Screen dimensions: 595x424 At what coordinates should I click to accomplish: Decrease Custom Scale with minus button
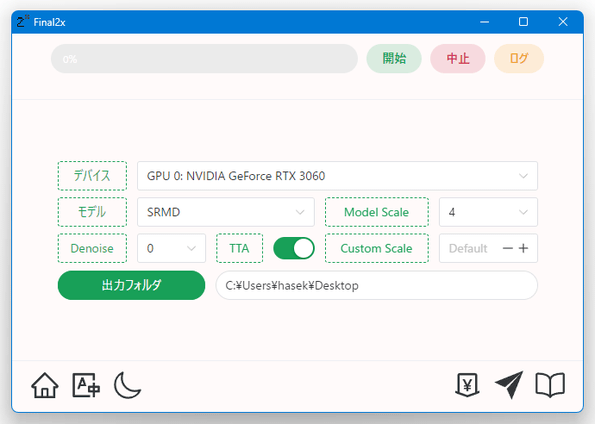pos(508,248)
